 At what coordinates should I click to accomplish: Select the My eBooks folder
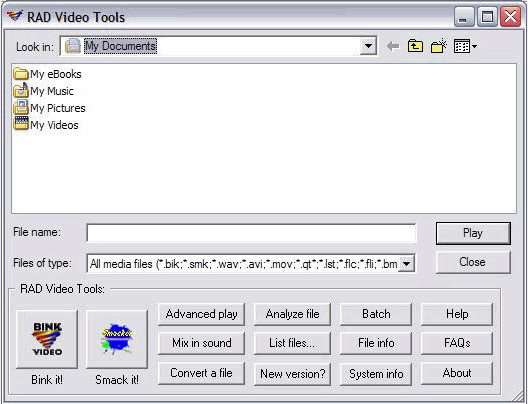pyautogui.click(x=47, y=74)
